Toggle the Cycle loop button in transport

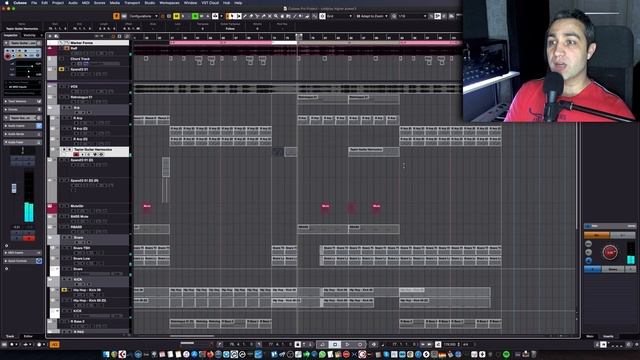pos(322,344)
